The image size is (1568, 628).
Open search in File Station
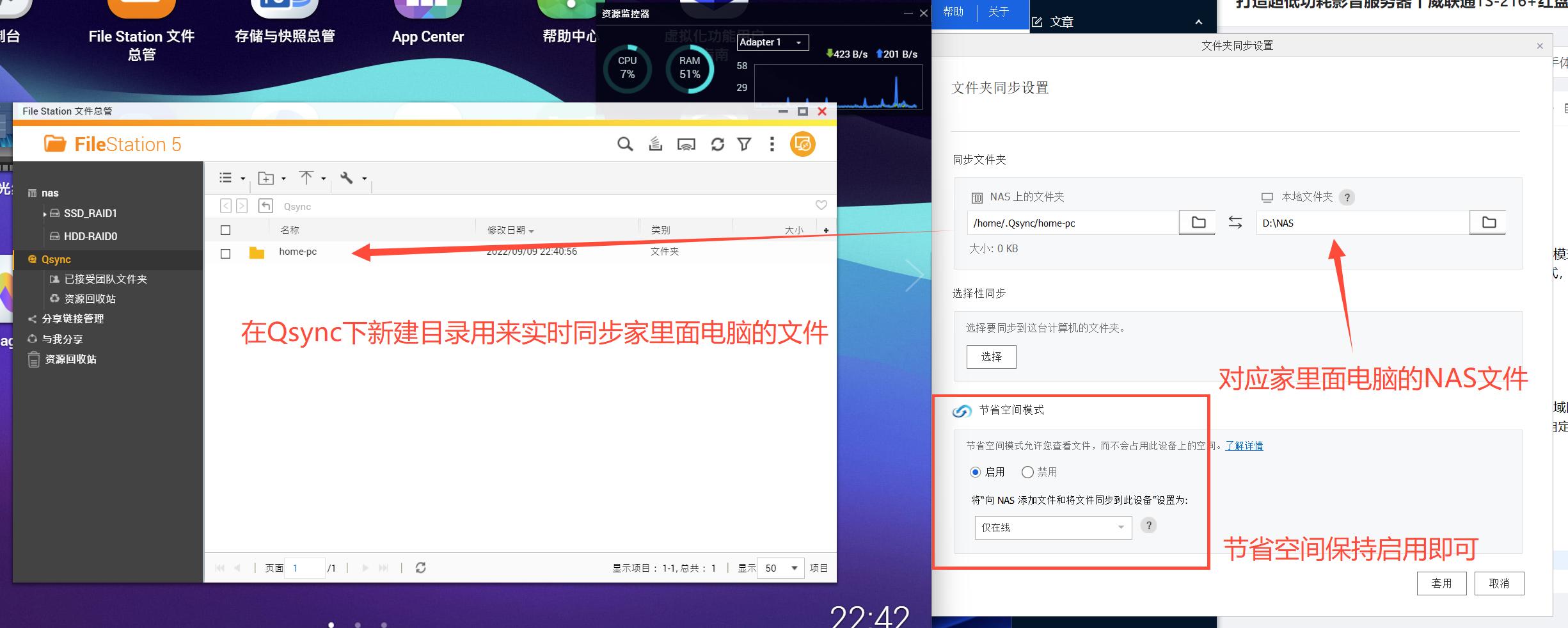coord(625,144)
